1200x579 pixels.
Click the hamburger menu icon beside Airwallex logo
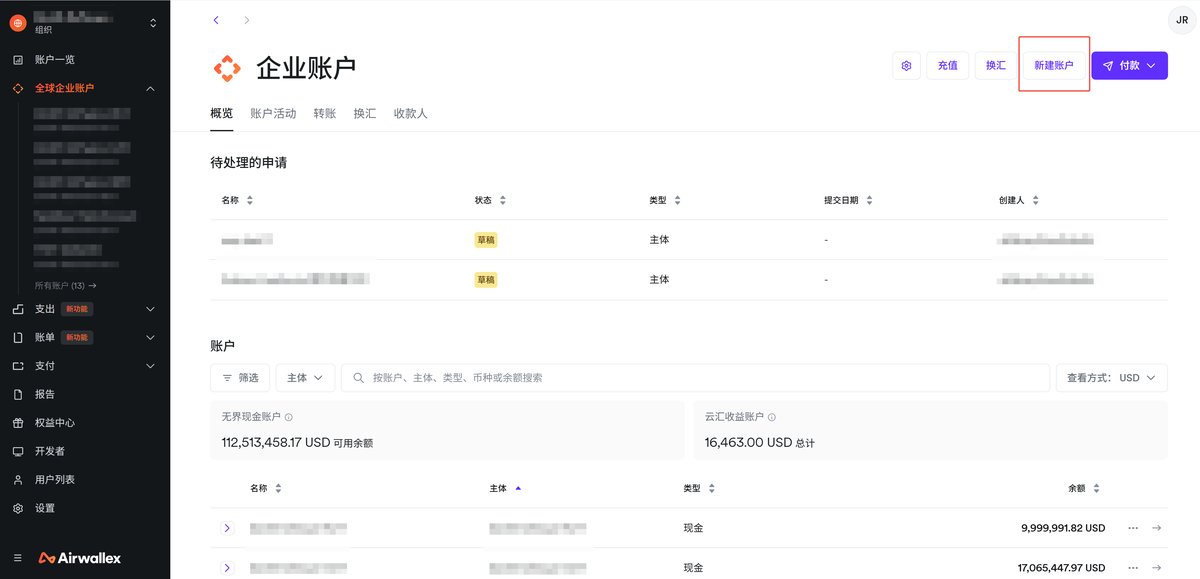coord(18,558)
